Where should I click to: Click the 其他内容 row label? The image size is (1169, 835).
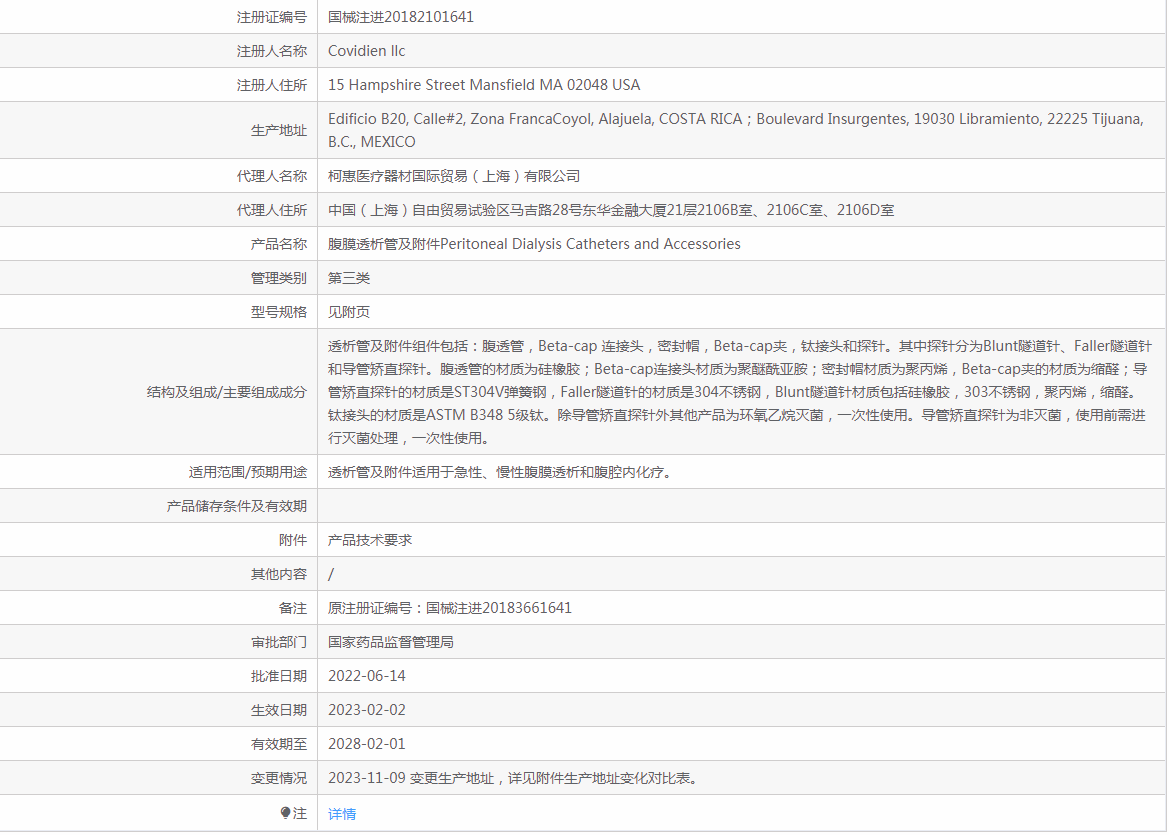(279, 574)
